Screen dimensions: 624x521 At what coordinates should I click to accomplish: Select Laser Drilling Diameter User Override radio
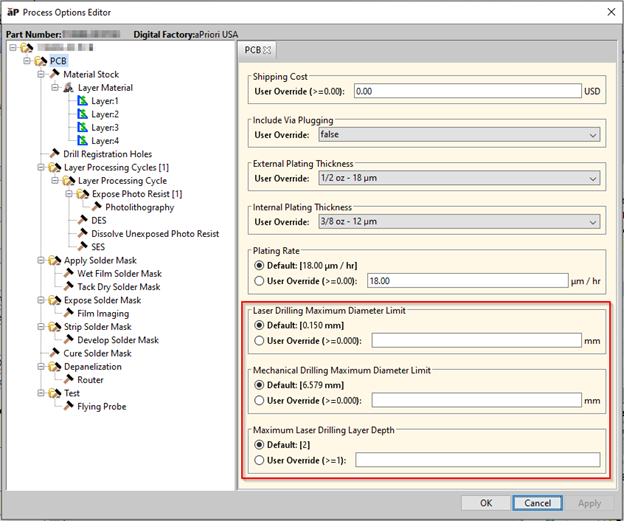point(259,341)
